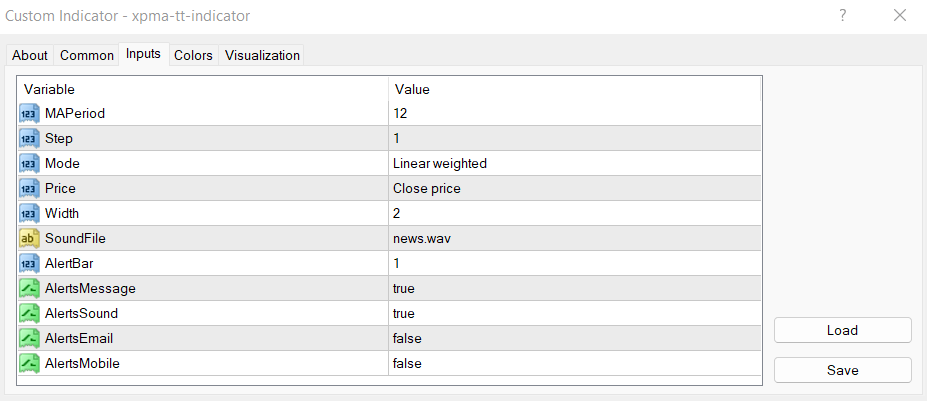Click the integer icon beside AlertBar
This screenshot has height=401, width=927.
tap(29, 263)
